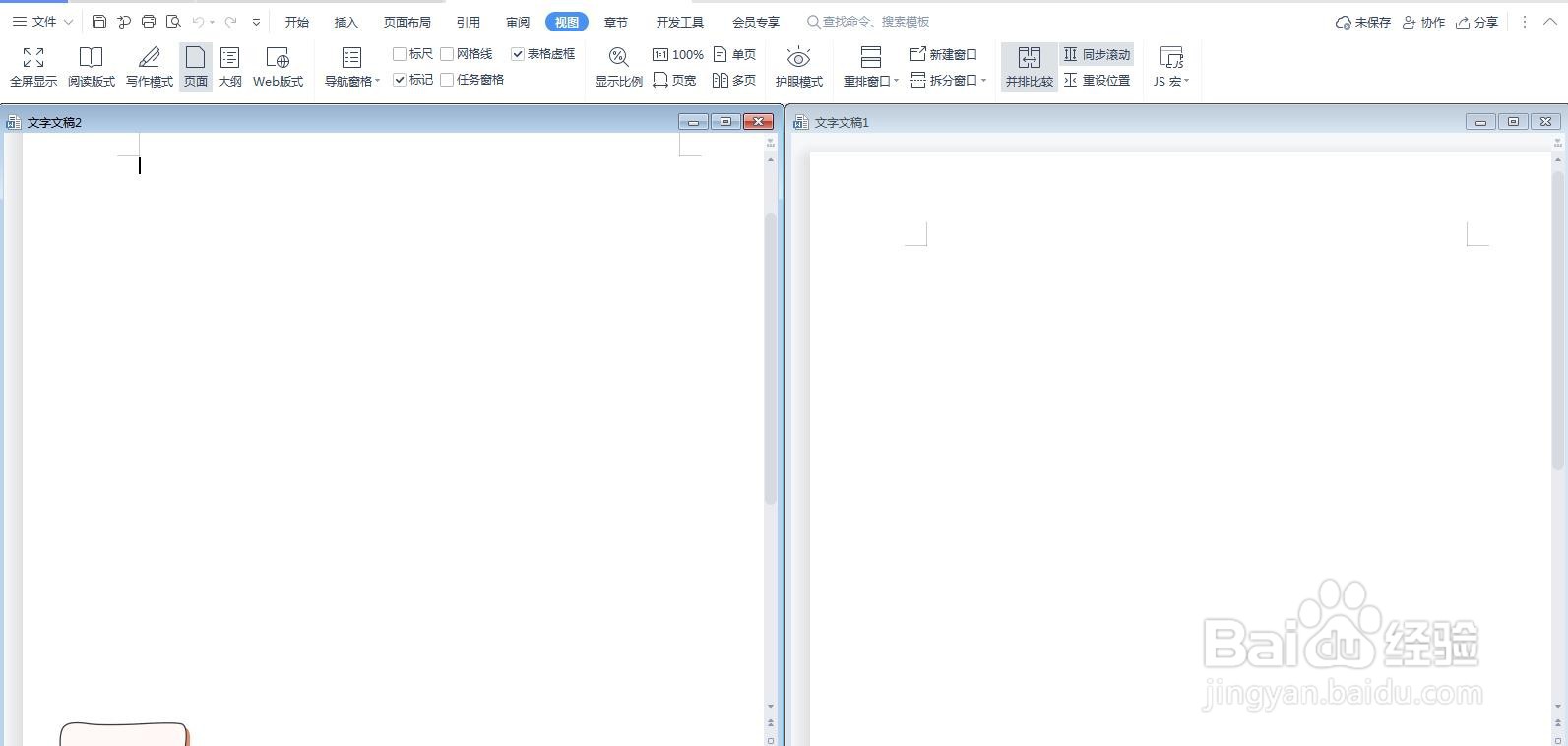Click 新建窗口 new window
1568x746 pixels.
(x=944, y=55)
